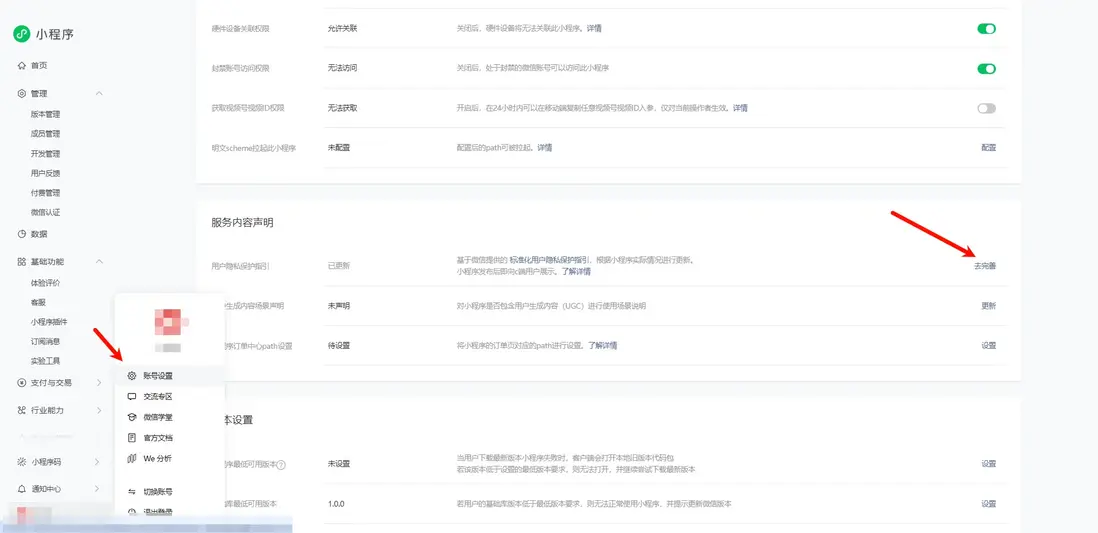Click the 服务内容声明 section heading

242,223
